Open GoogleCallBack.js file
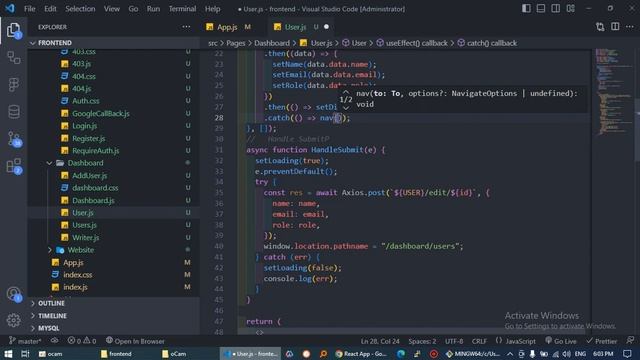 [101, 113]
